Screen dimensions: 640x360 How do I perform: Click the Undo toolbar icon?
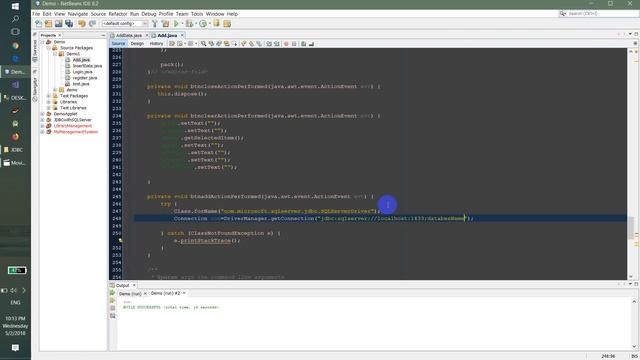[x=82, y=24]
